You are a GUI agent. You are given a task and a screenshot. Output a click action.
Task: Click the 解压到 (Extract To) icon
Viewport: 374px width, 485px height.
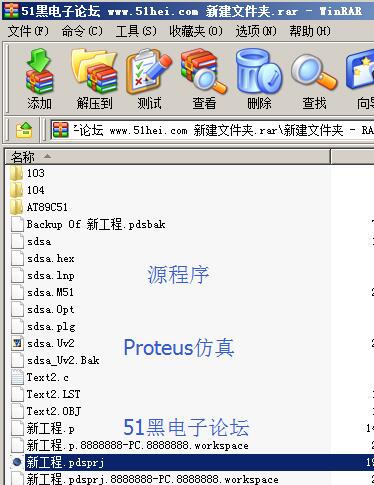coord(94,79)
